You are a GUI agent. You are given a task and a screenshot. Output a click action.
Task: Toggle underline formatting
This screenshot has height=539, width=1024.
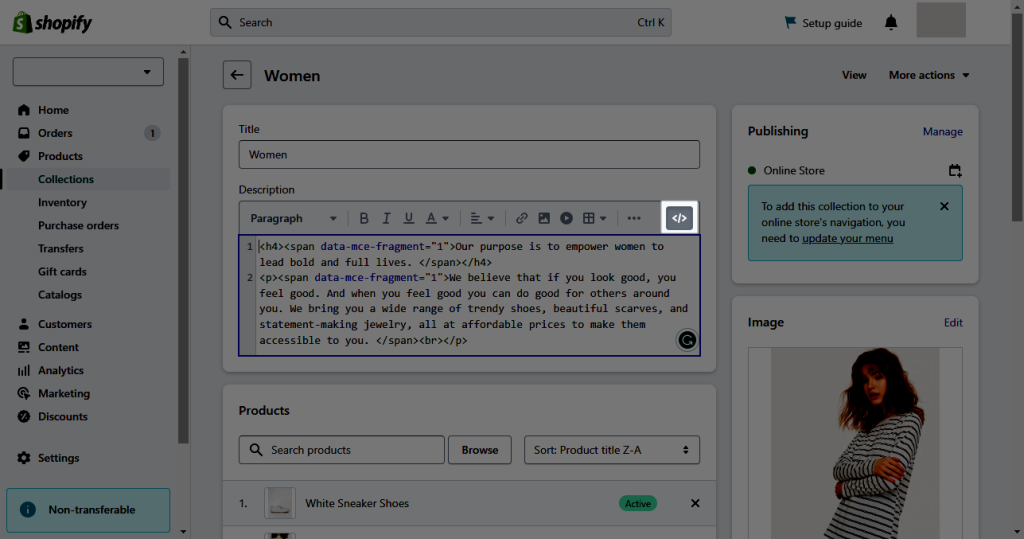[408, 218]
